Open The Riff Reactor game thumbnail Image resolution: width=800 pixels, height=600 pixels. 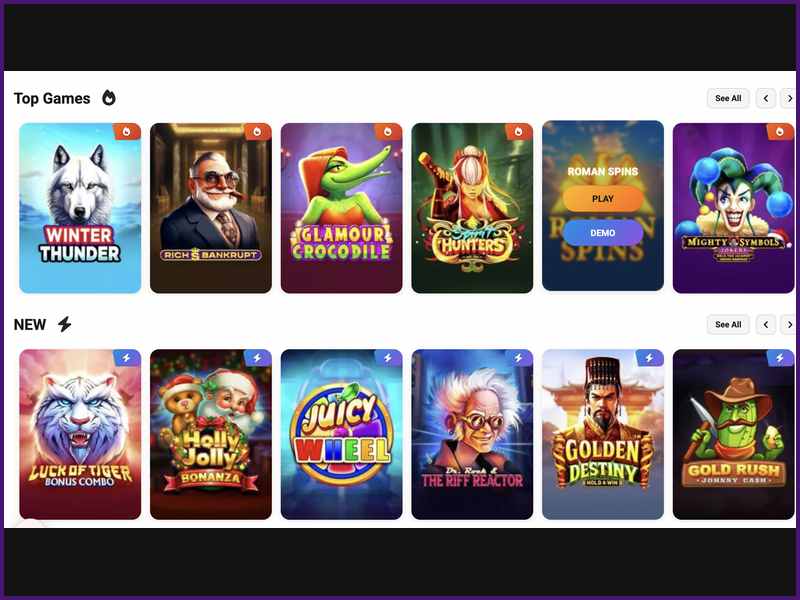click(x=472, y=434)
